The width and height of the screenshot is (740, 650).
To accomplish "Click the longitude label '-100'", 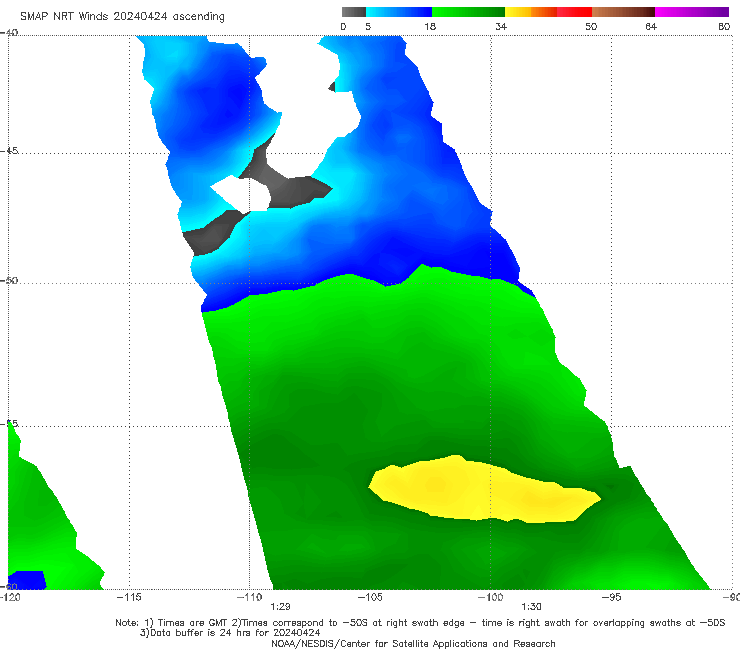I will pyautogui.click(x=490, y=597).
